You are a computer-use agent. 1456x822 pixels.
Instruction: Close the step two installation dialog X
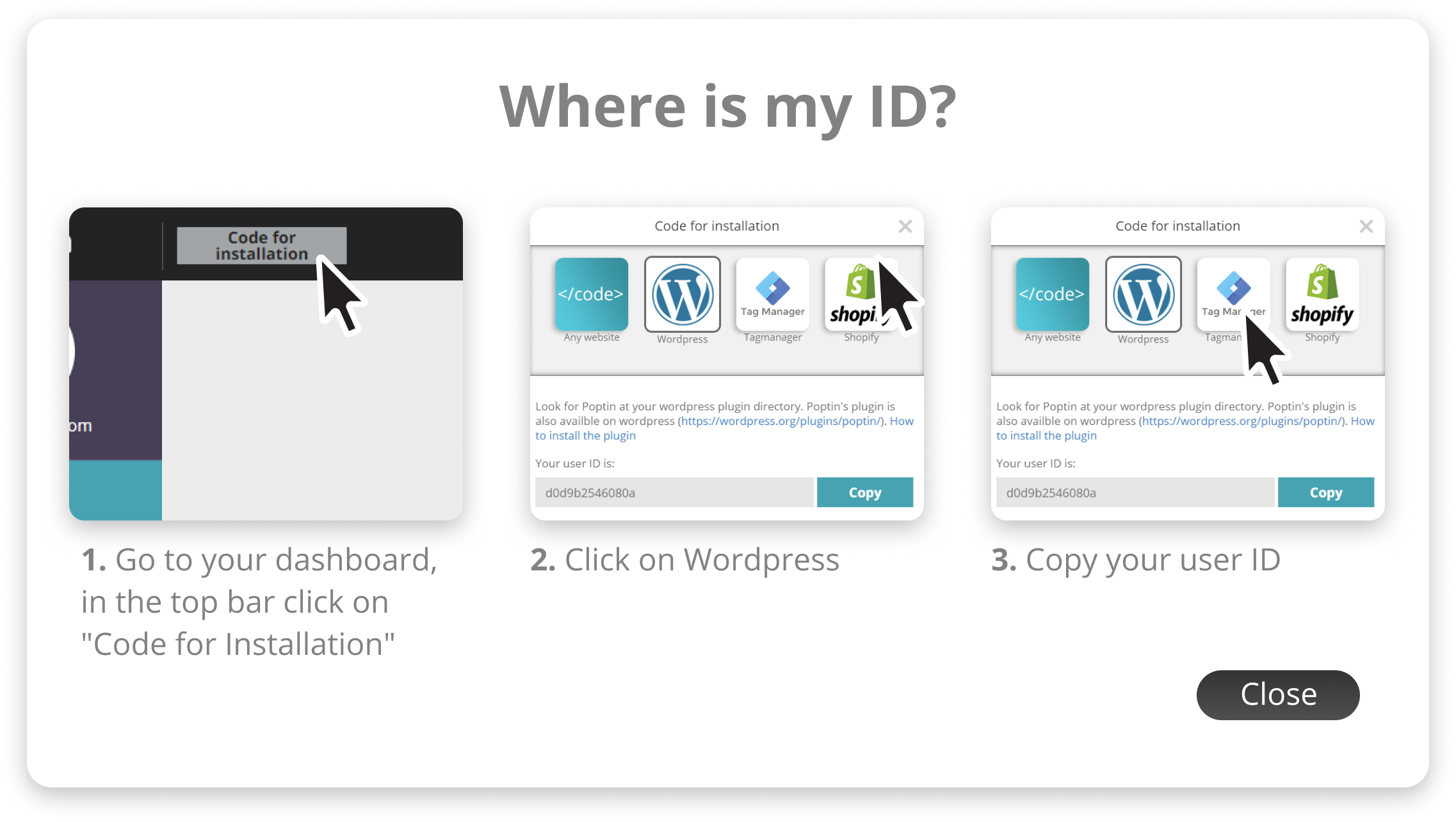click(x=905, y=226)
